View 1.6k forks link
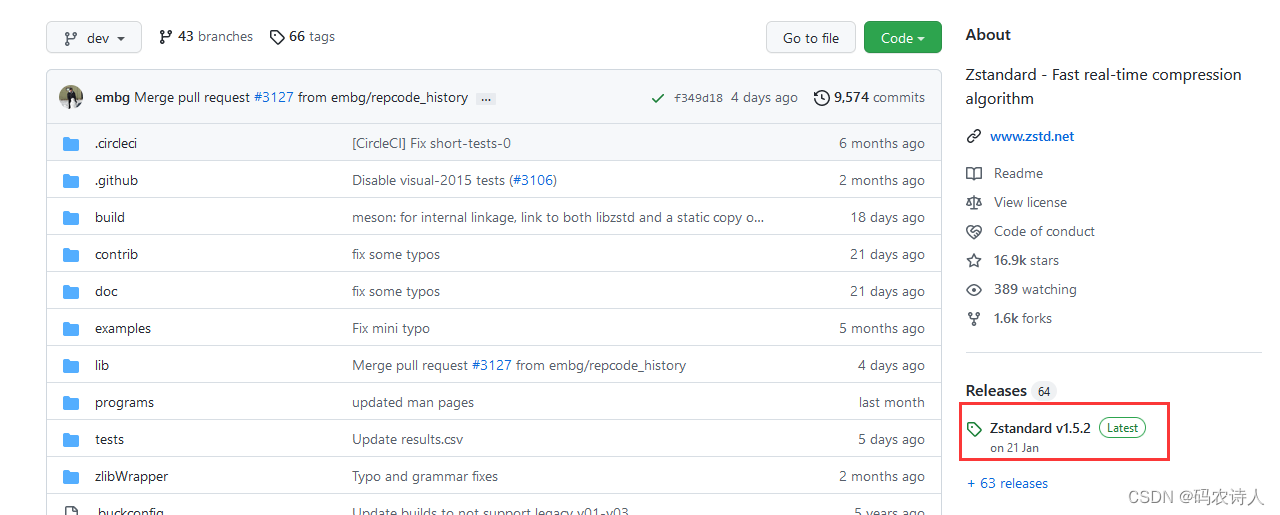The width and height of the screenshot is (1280, 515). (1023, 318)
